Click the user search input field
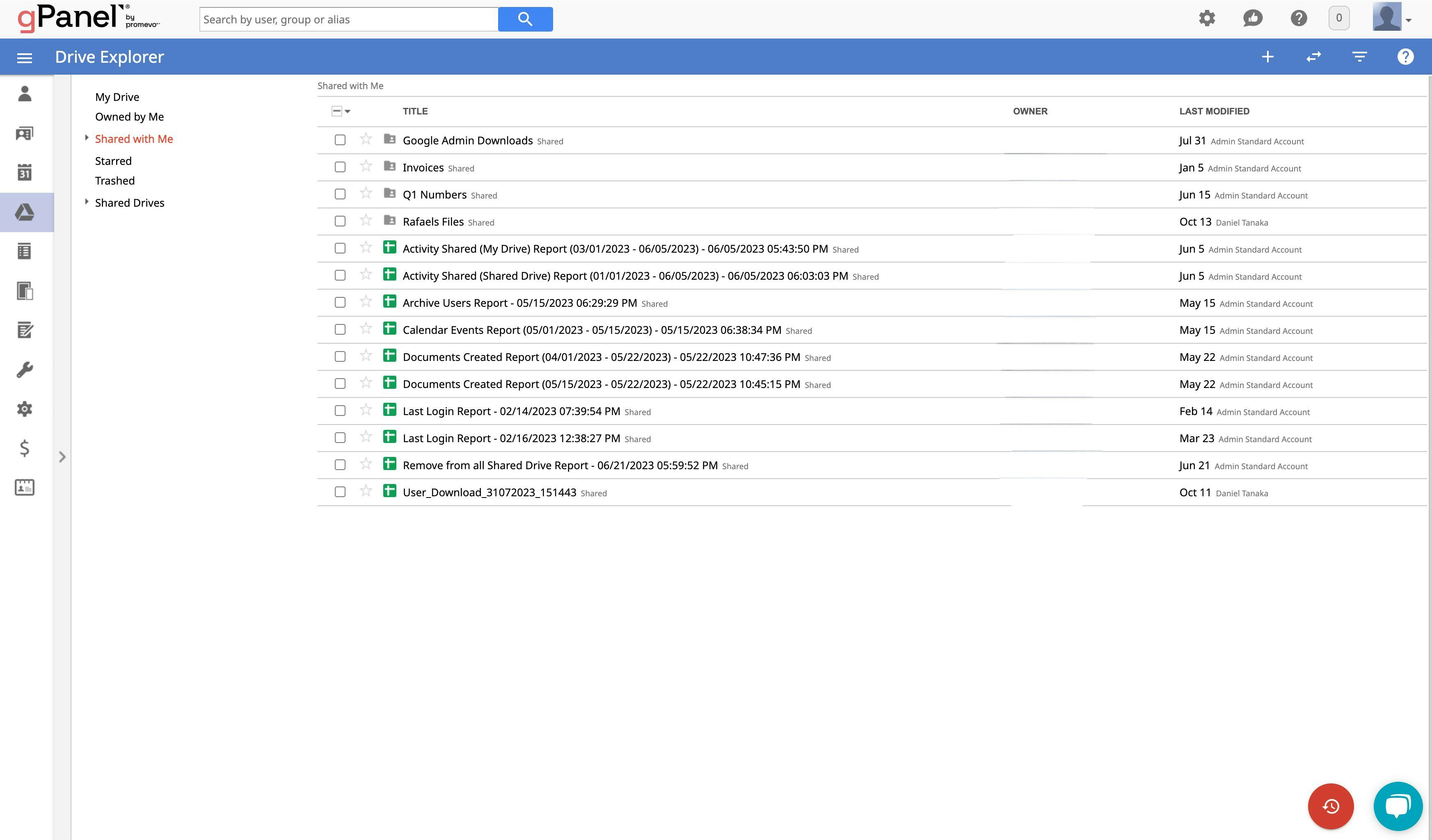This screenshot has width=1432, height=840. pos(348,19)
